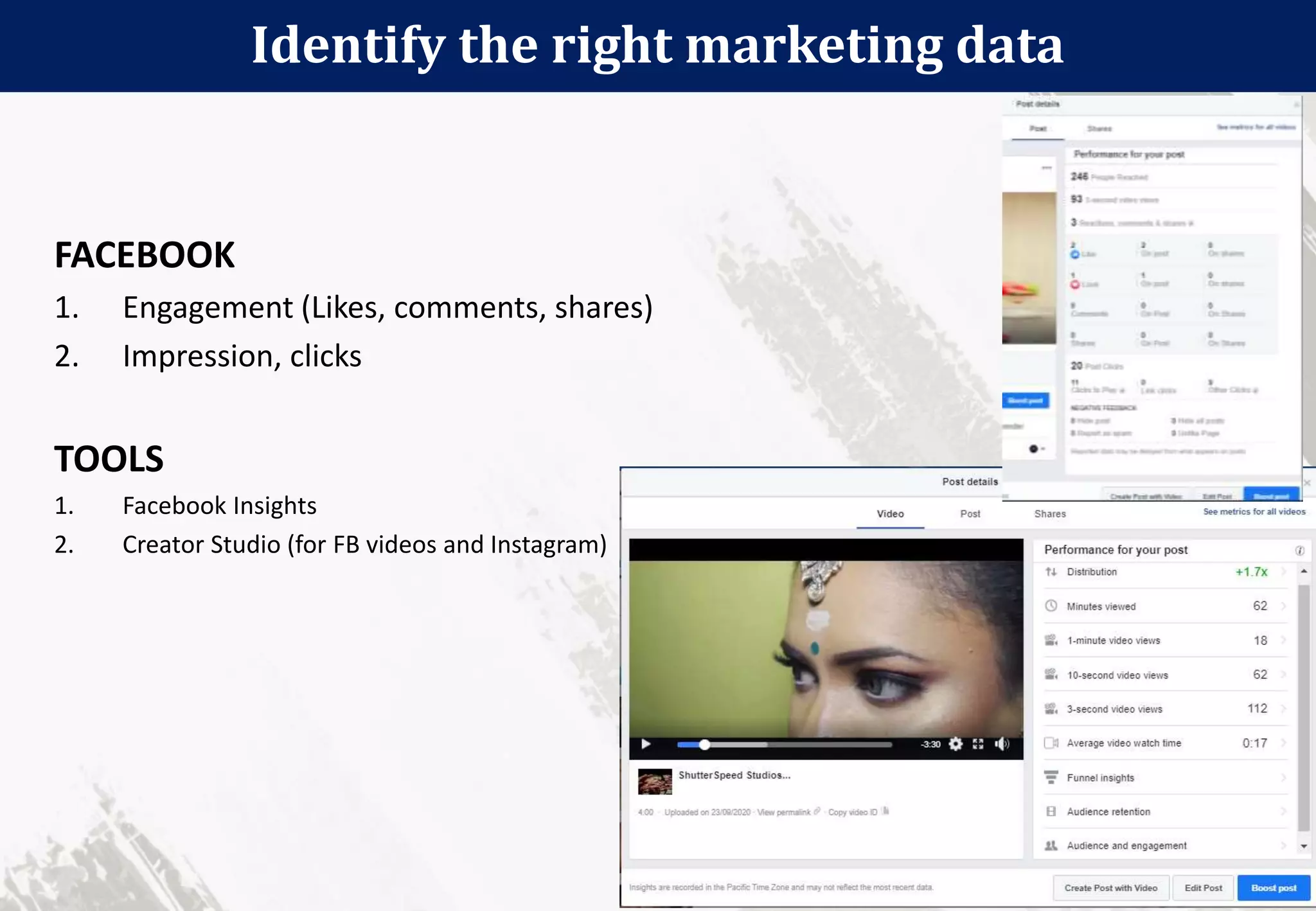Select the Video tab
This screenshot has width=1316, height=911.
[x=890, y=514]
